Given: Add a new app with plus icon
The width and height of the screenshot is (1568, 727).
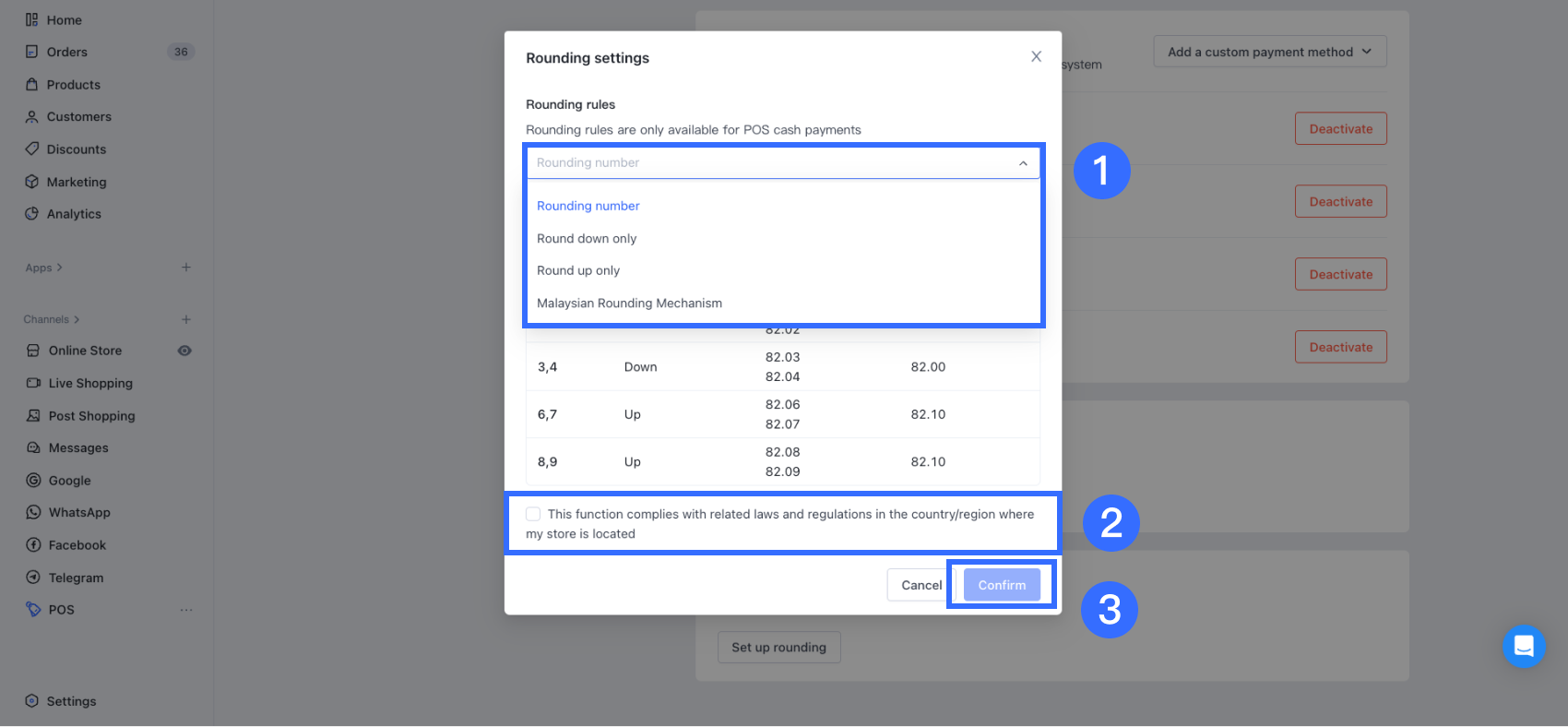Looking at the screenshot, I should [x=186, y=268].
